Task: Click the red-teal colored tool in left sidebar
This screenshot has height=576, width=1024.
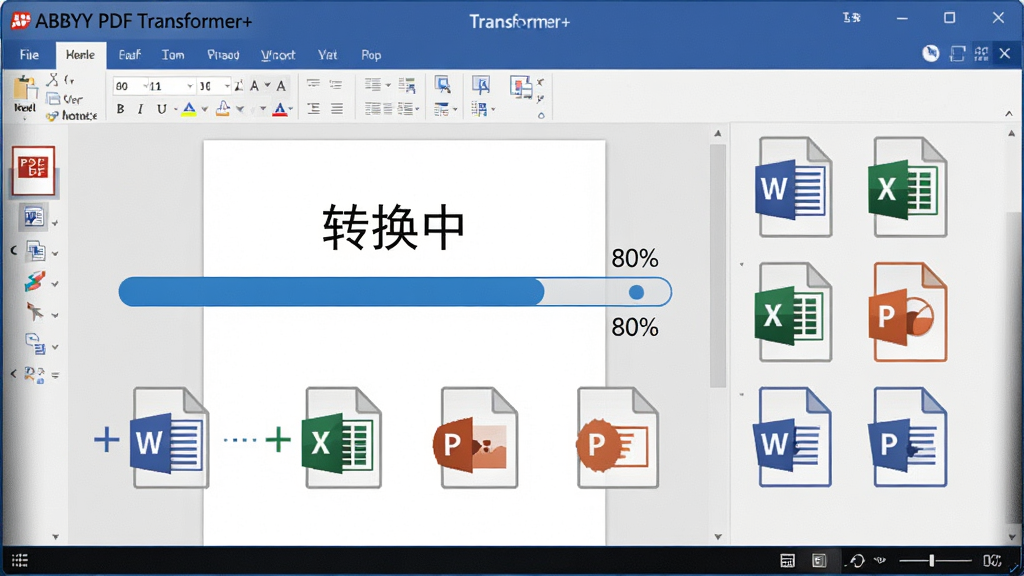Action: click(35, 281)
